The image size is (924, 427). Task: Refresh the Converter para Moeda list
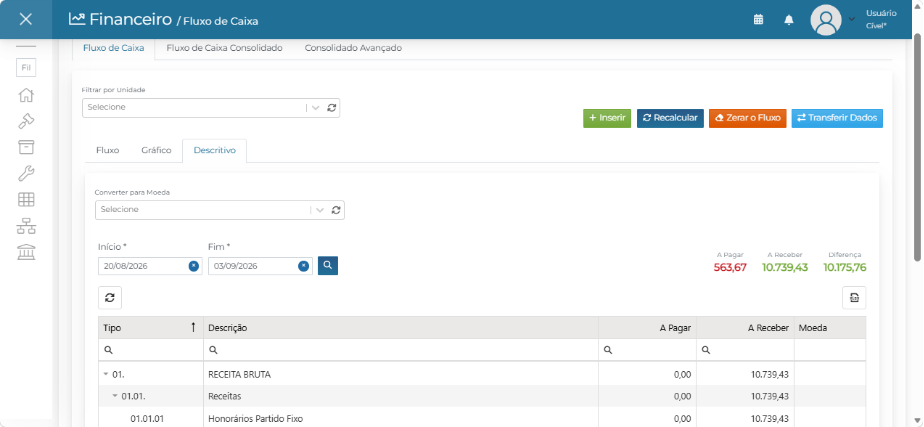(336, 210)
